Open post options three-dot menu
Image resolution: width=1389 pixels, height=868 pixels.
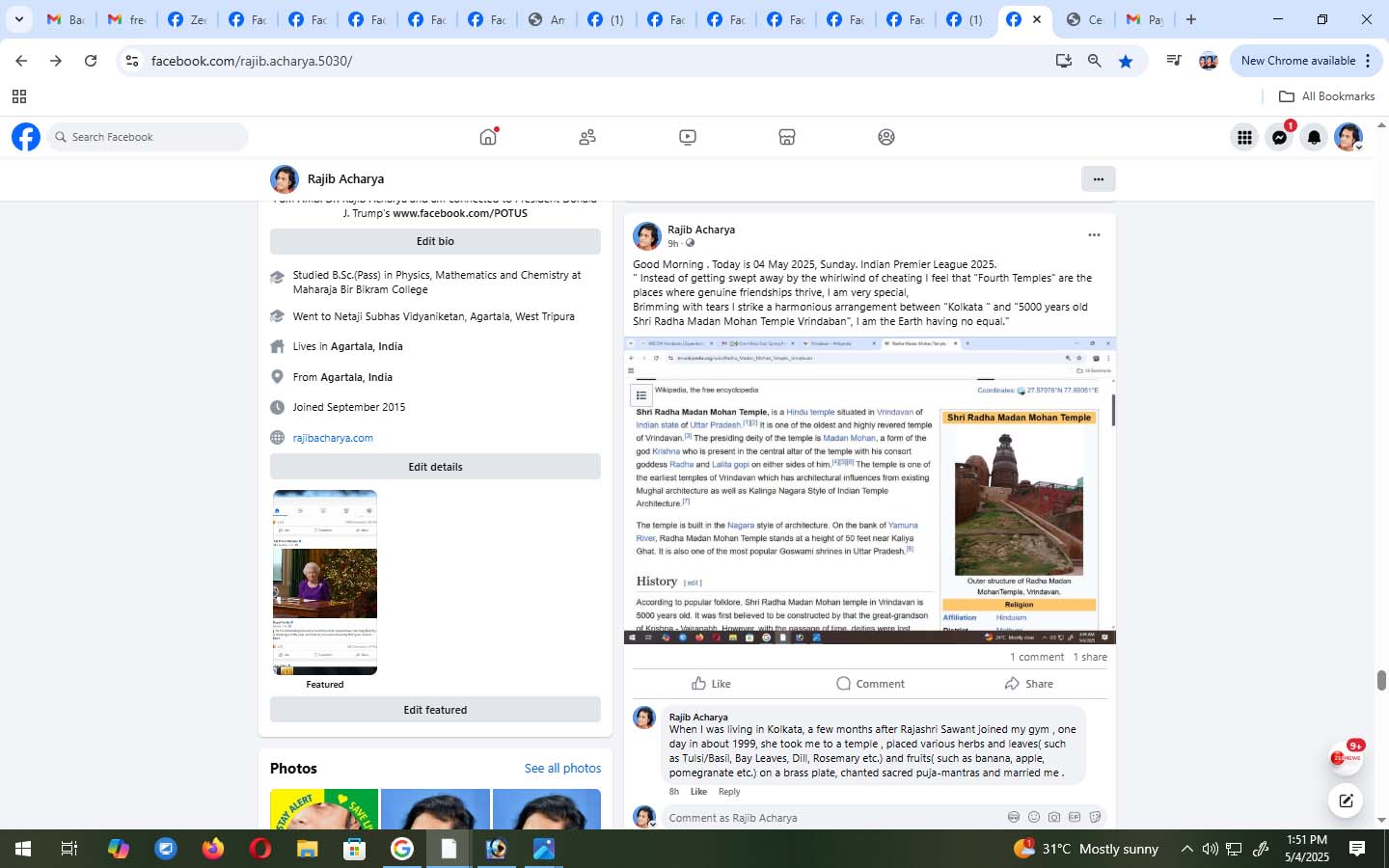[x=1094, y=235]
